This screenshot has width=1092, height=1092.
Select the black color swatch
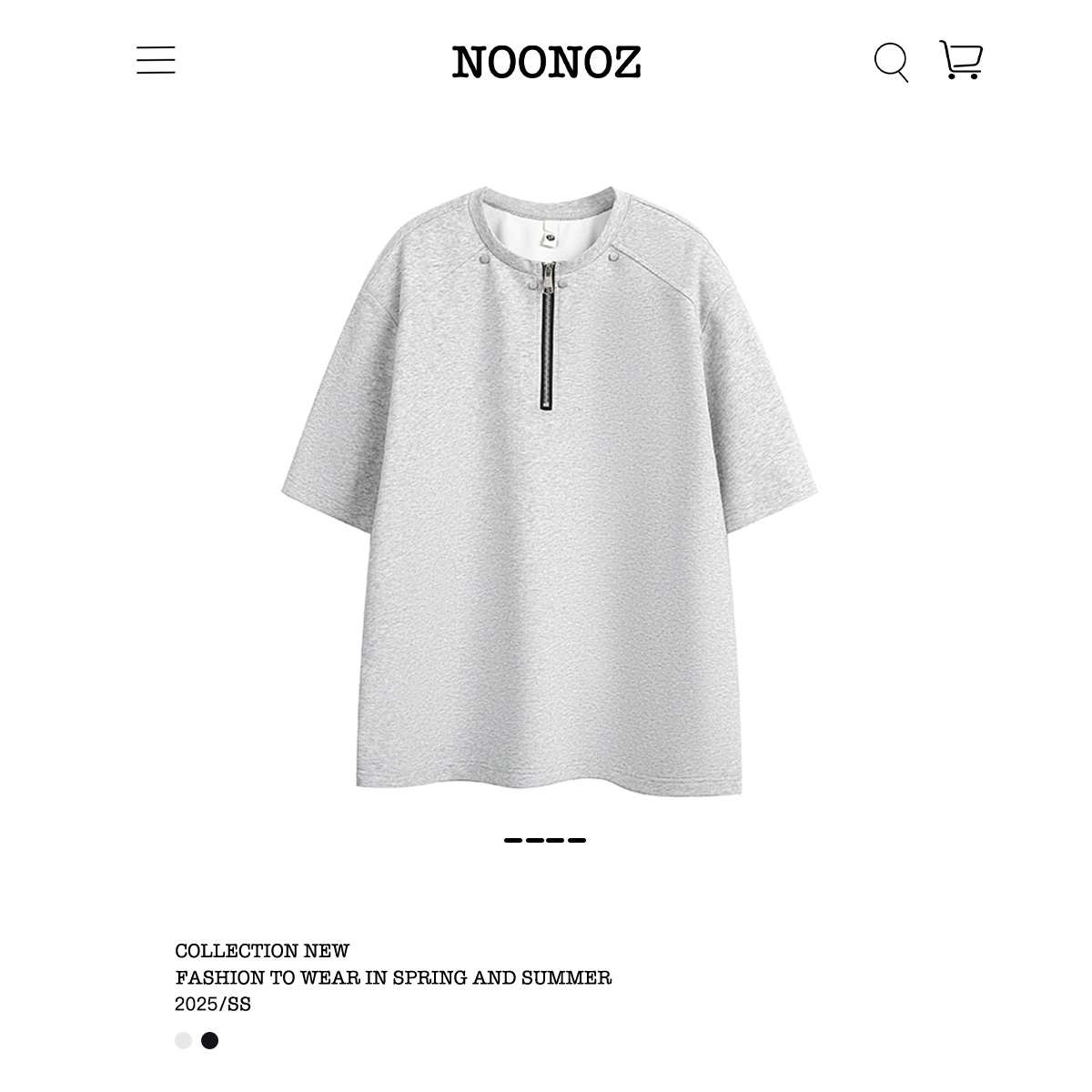point(210,1040)
